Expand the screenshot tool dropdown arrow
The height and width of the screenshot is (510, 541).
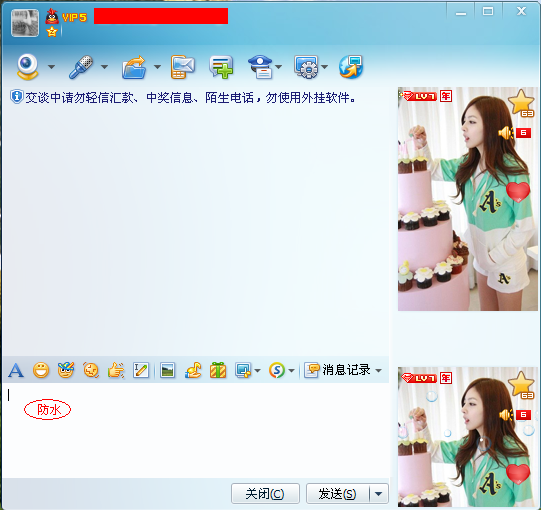tap(257, 371)
